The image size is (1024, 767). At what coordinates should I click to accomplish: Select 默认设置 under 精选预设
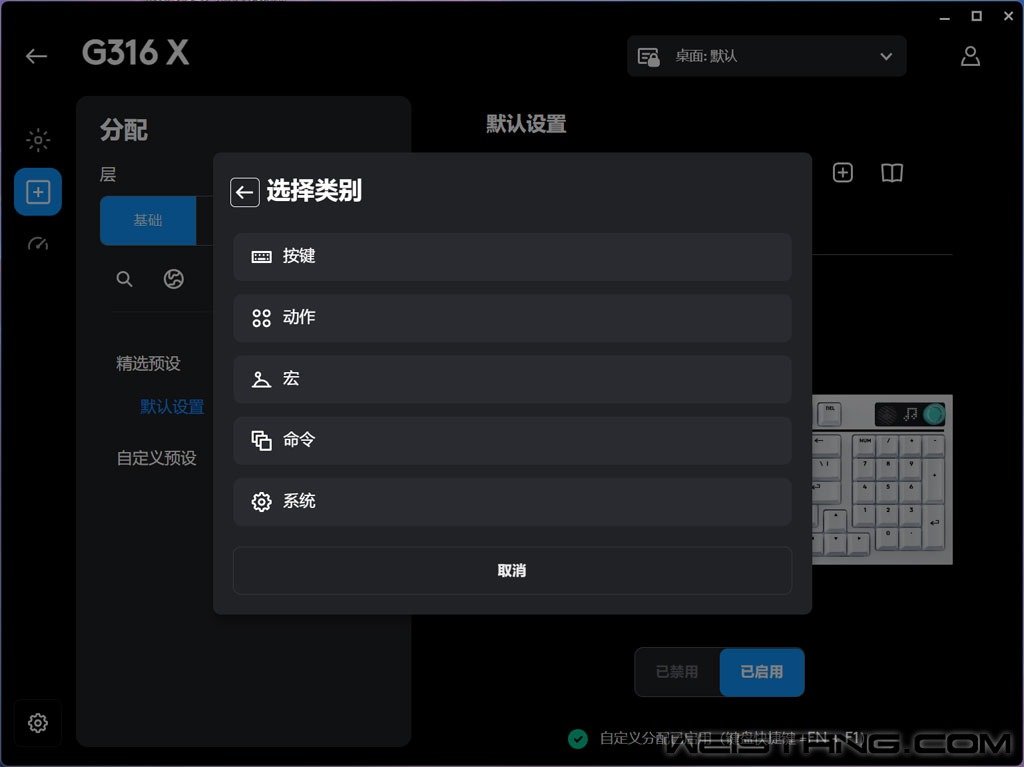(x=172, y=407)
